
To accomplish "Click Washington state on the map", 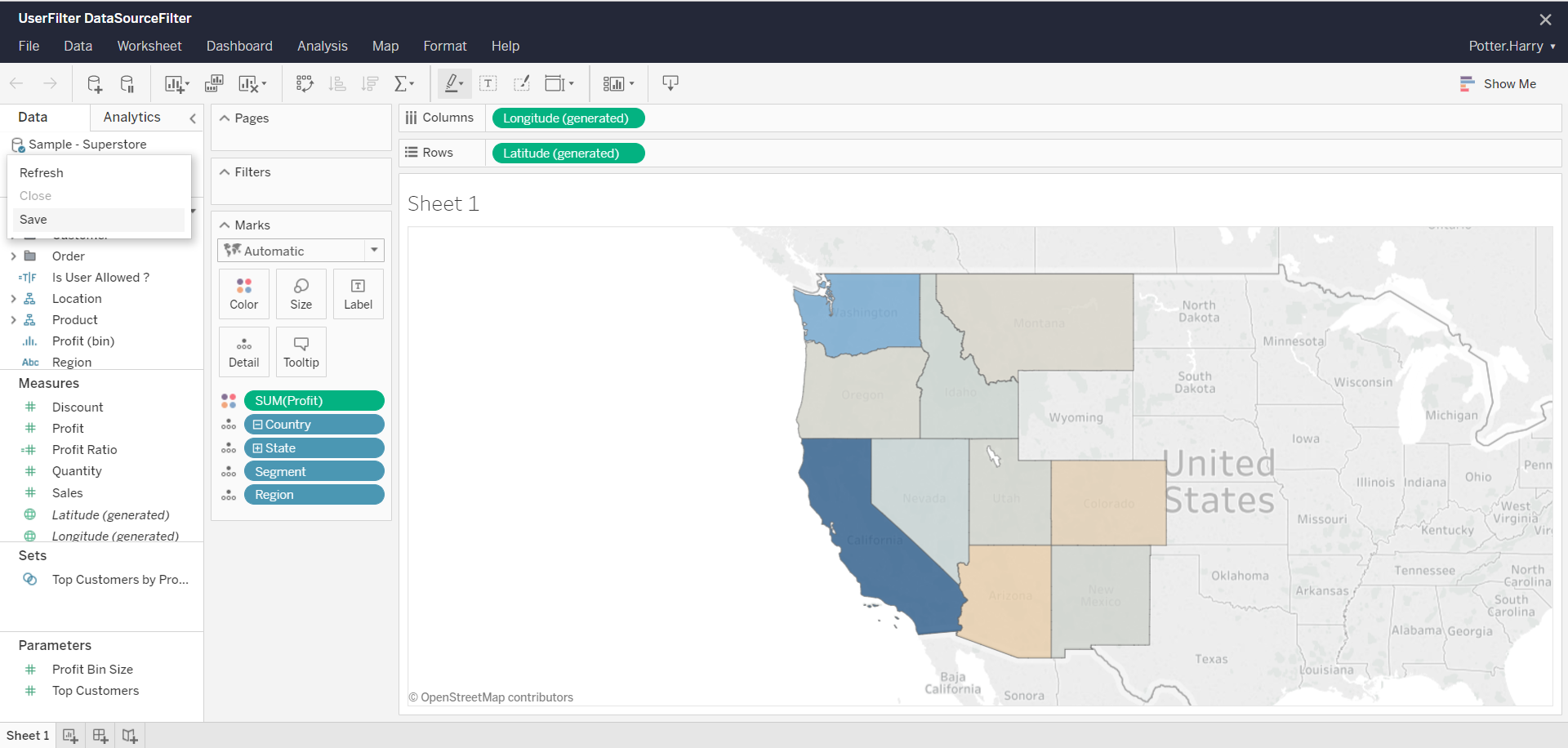I will [x=866, y=313].
